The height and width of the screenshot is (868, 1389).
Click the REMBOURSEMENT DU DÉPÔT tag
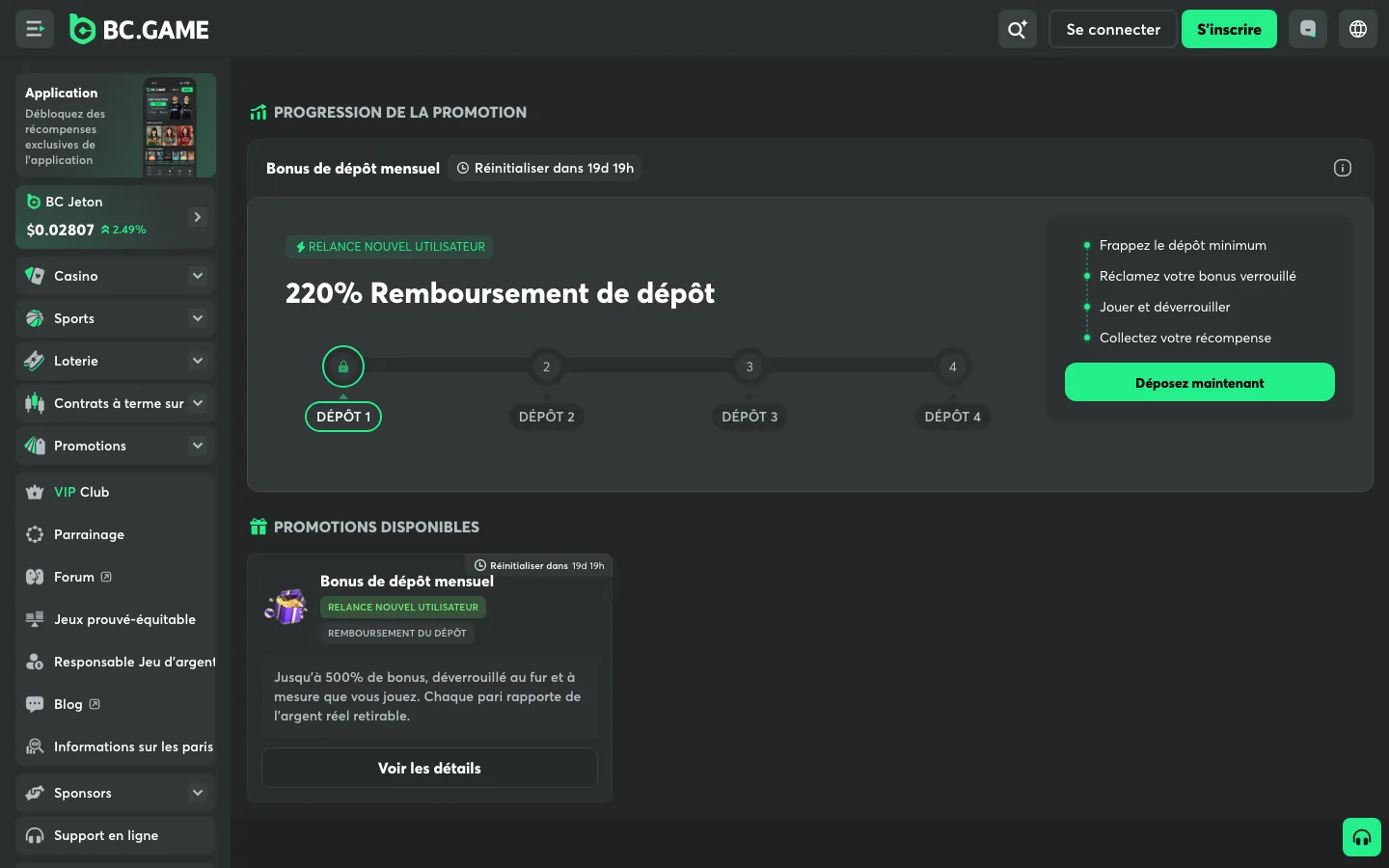pyautogui.click(x=397, y=633)
